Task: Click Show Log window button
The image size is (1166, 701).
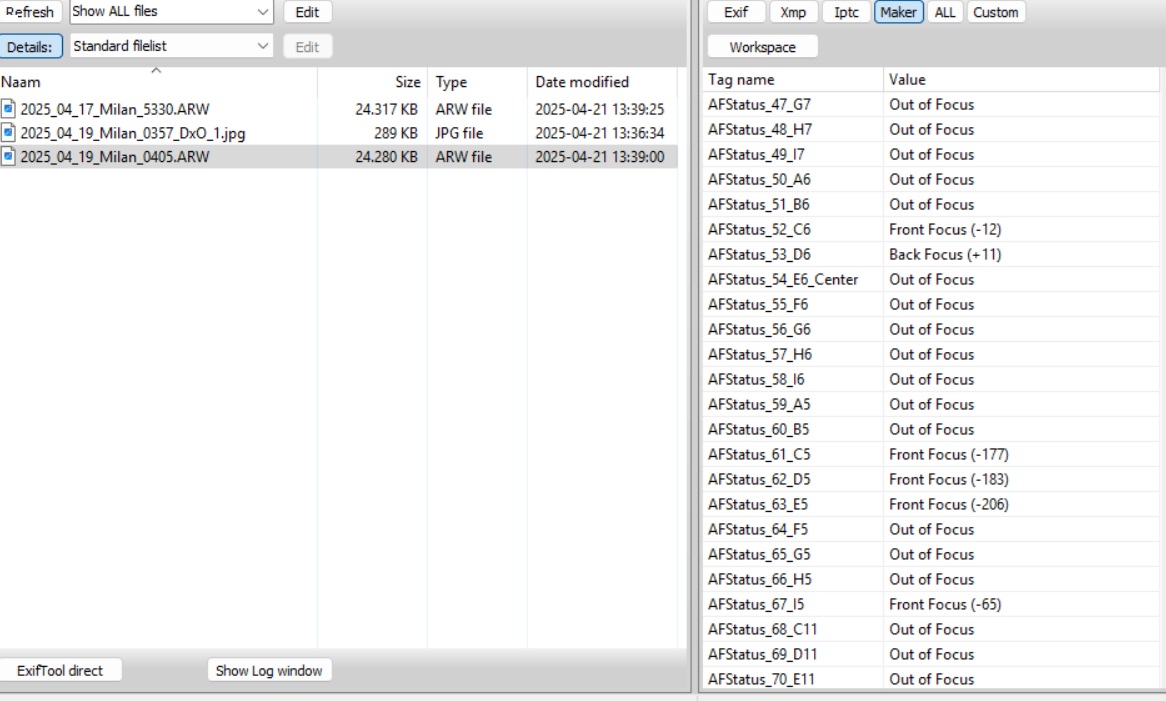Action: 269,671
